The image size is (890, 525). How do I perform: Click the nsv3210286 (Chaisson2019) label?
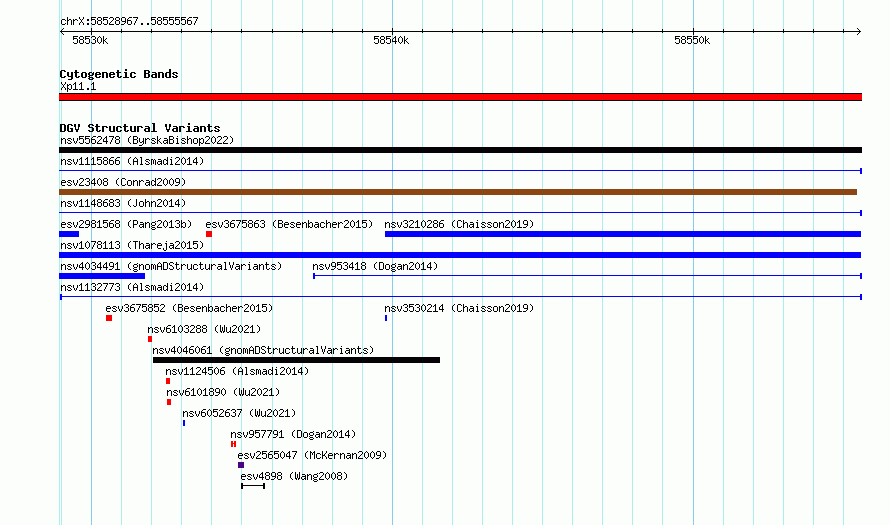pos(459,224)
